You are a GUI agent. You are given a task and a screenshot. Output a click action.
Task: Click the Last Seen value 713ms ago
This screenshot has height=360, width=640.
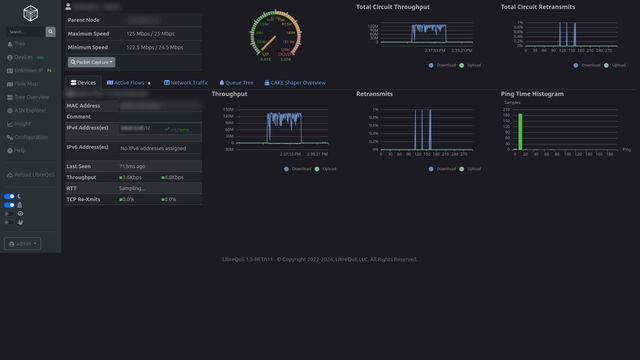point(132,166)
